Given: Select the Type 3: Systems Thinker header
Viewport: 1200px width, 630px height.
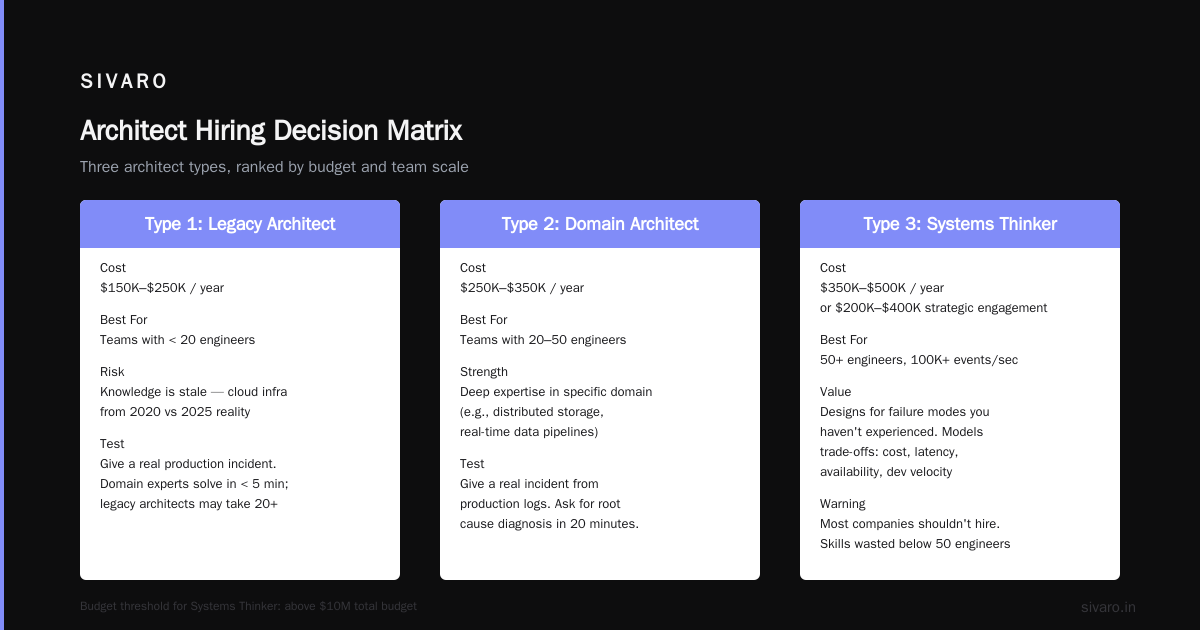Looking at the screenshot, I should pyautogui.click(x=960, y=224).
